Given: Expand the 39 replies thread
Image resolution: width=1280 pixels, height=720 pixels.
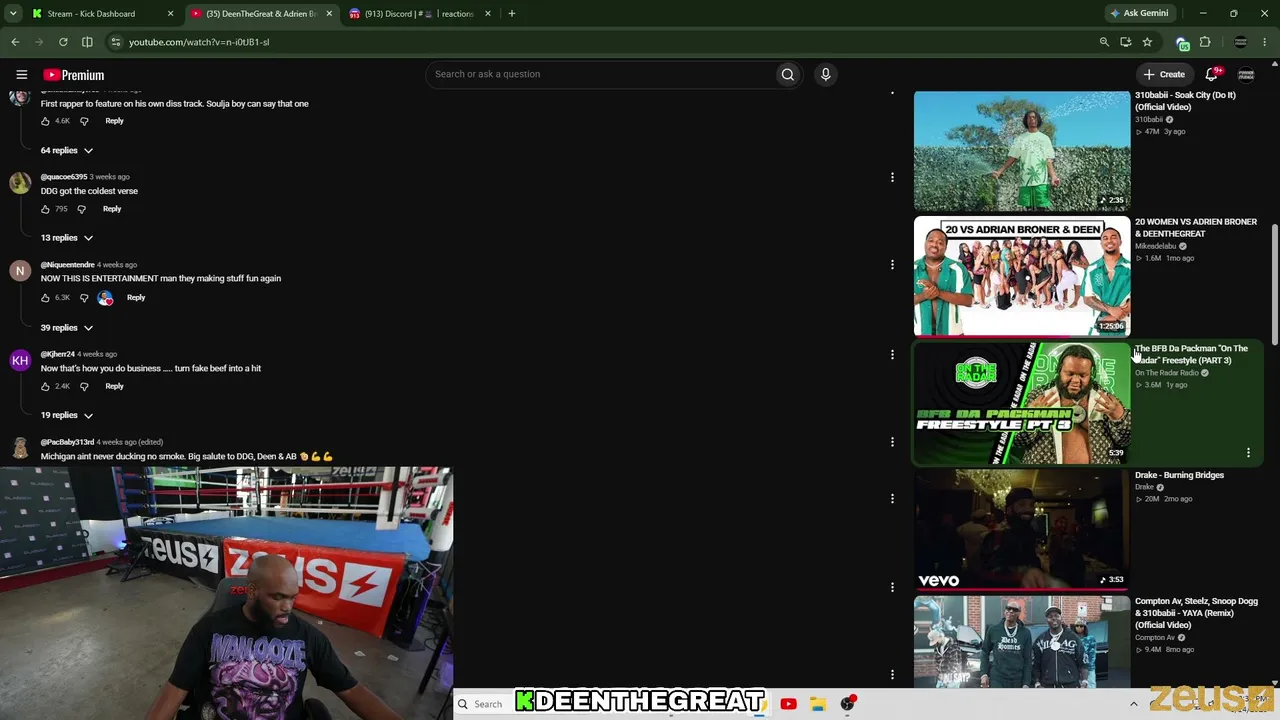Looking at the screenshot, I should [x=67, y=328].
